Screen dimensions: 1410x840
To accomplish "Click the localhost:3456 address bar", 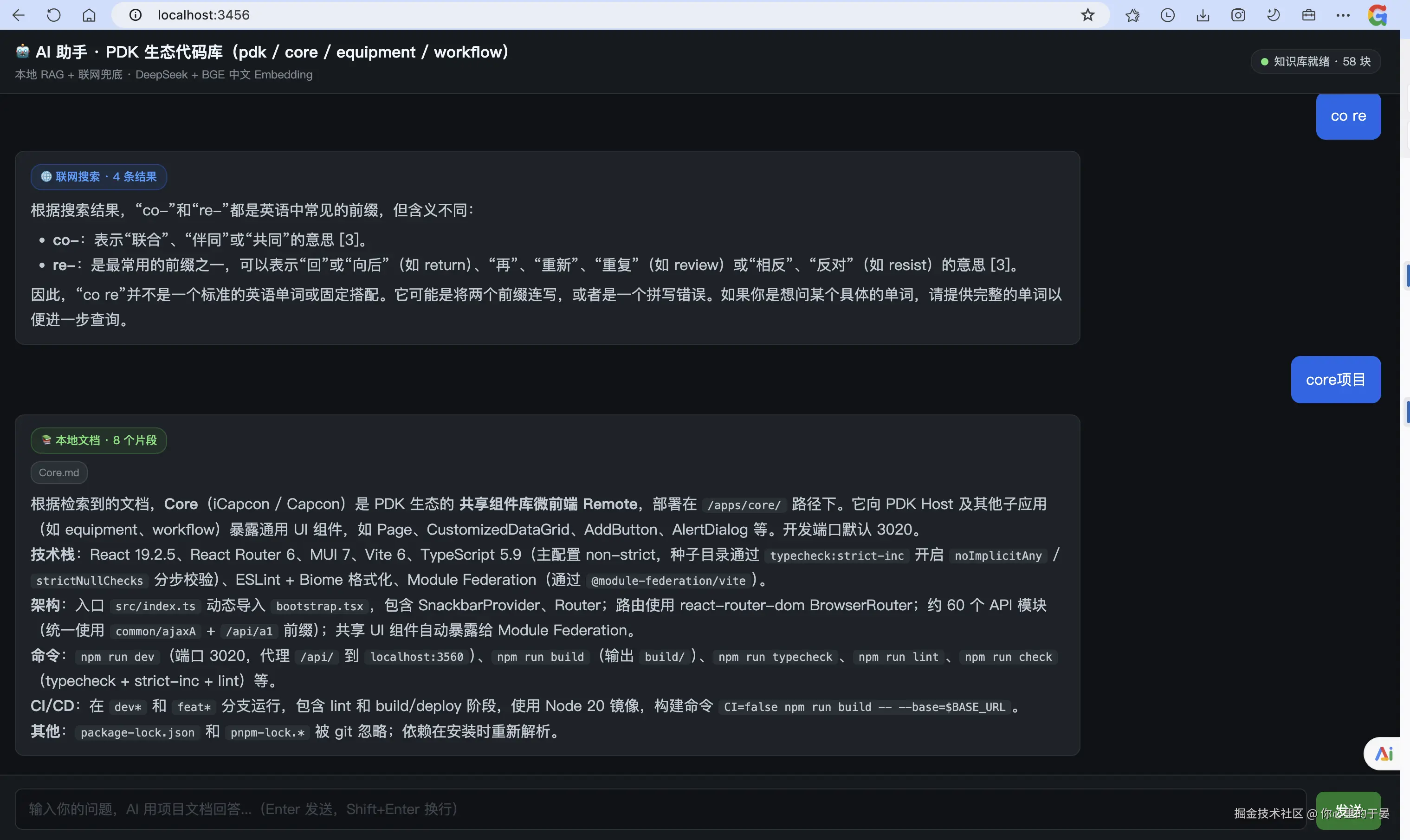I will coord(611,15).
